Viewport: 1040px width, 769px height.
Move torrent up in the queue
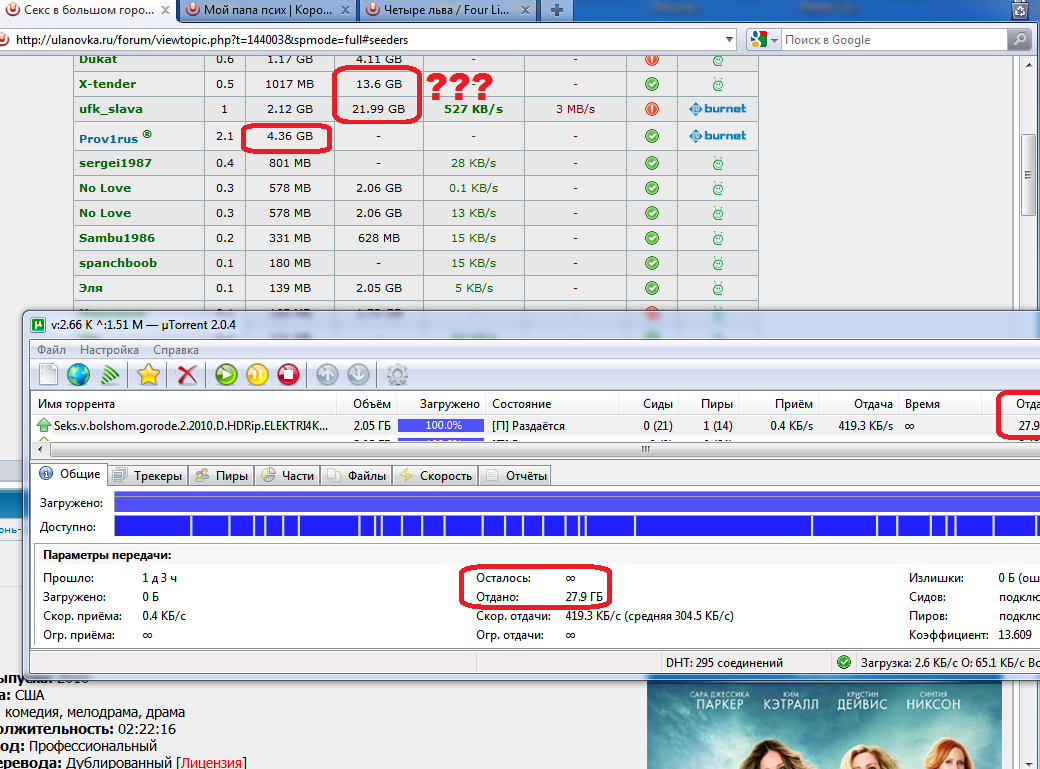coord(327,375)
